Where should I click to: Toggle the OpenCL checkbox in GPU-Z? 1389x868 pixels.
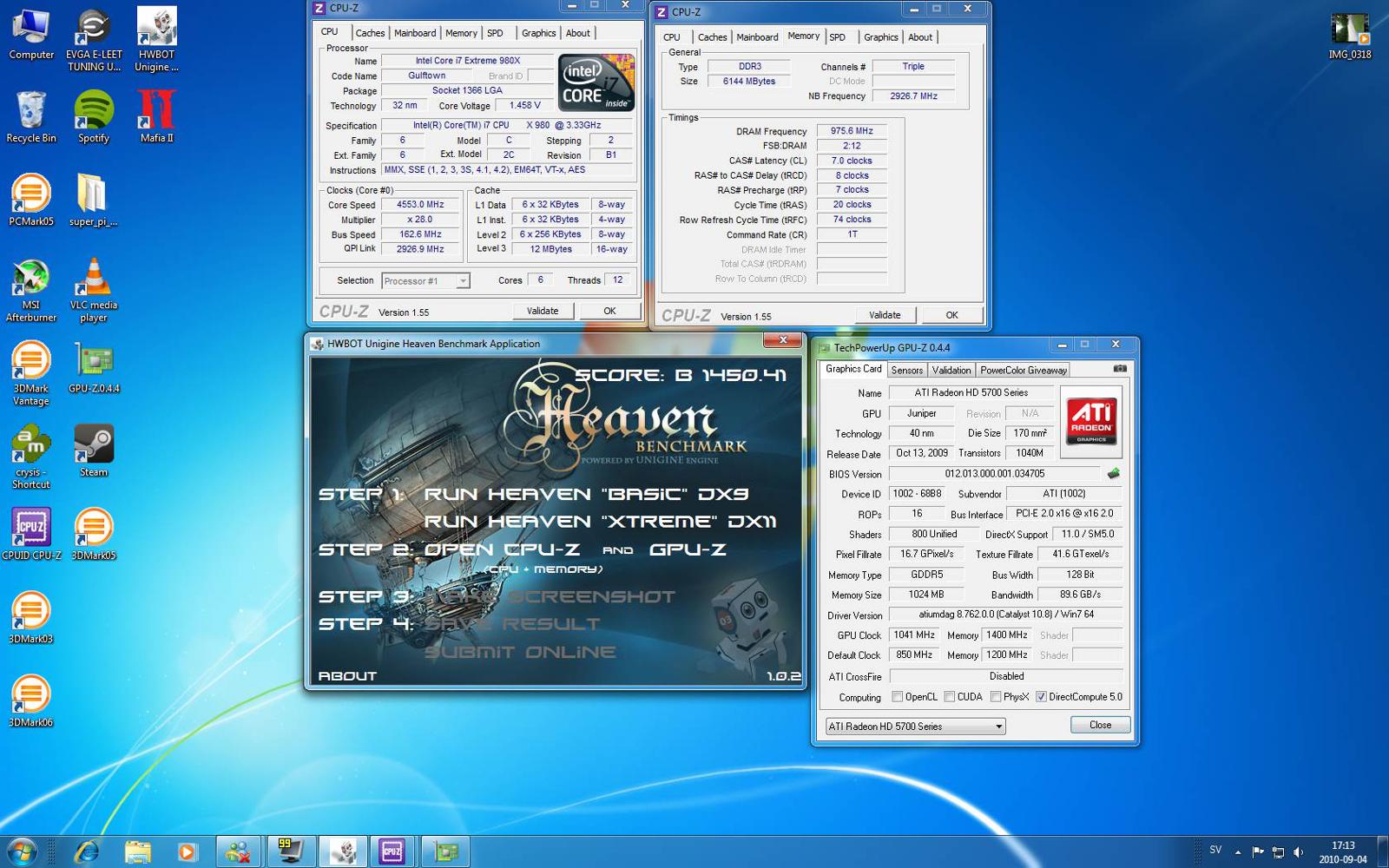[898, 697]
